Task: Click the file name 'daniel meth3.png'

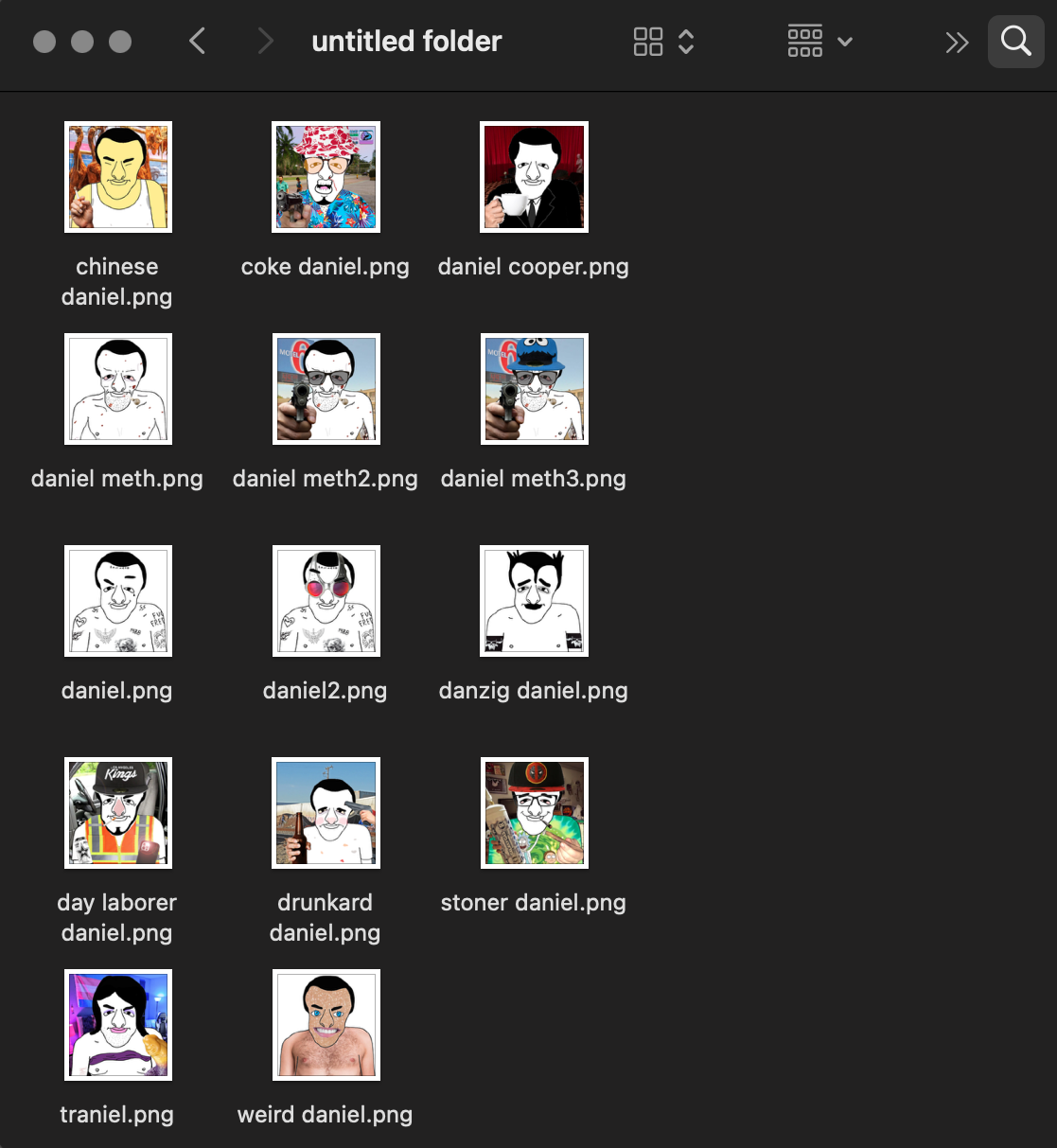Action: (534, 479)
